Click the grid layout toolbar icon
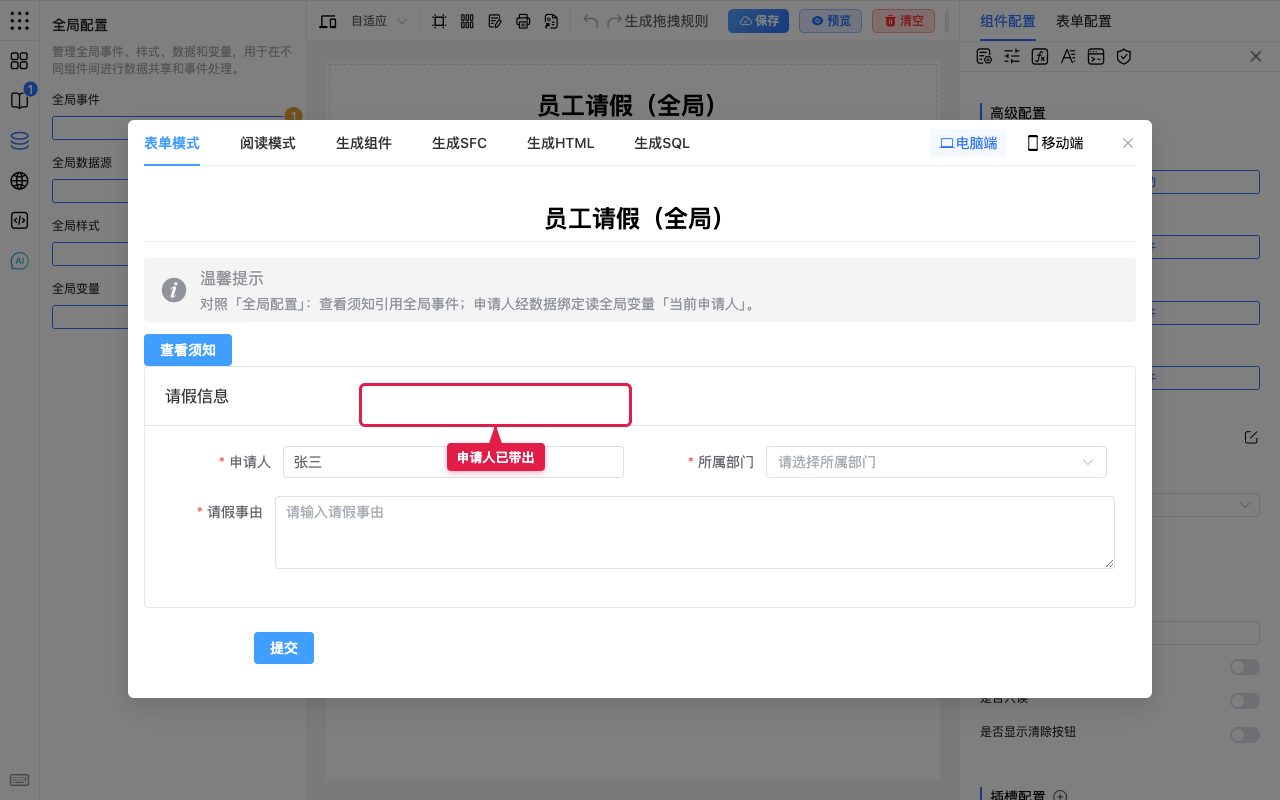 (x=467, y=21)
